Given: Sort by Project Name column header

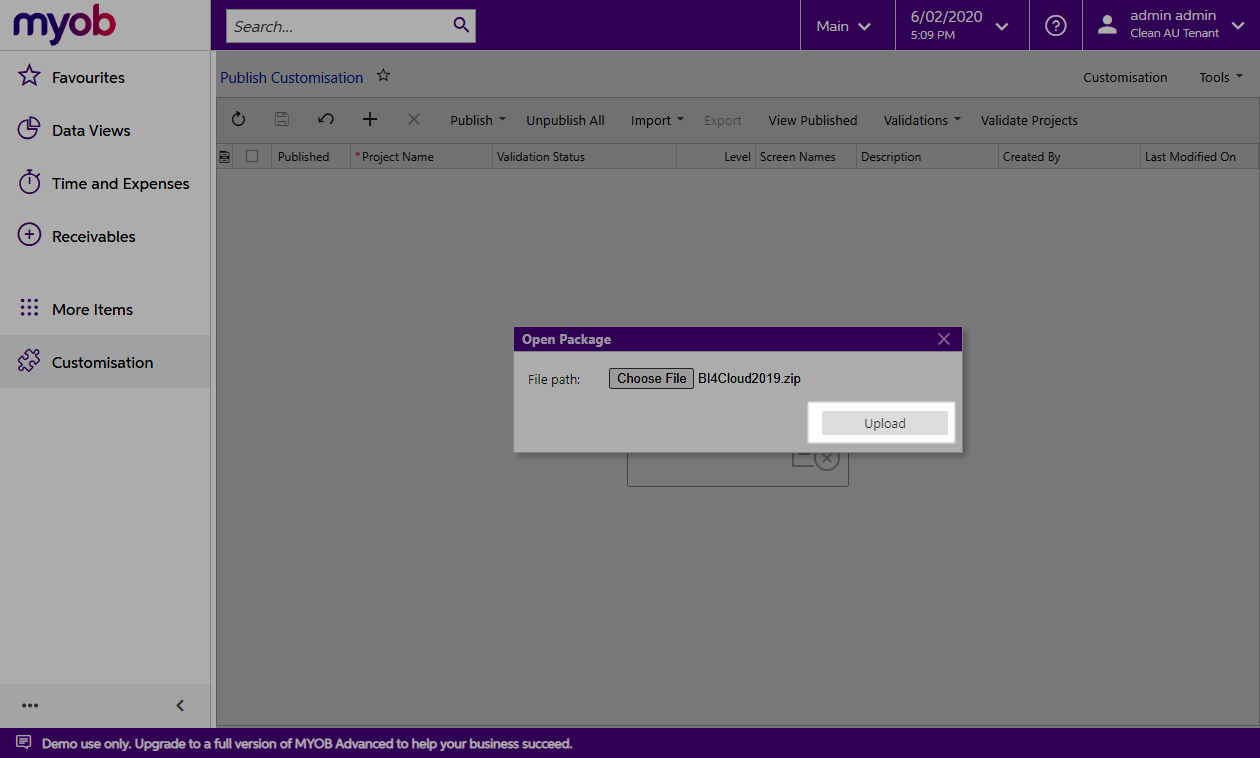Looking at the screenshot, I should click(421, 156).
